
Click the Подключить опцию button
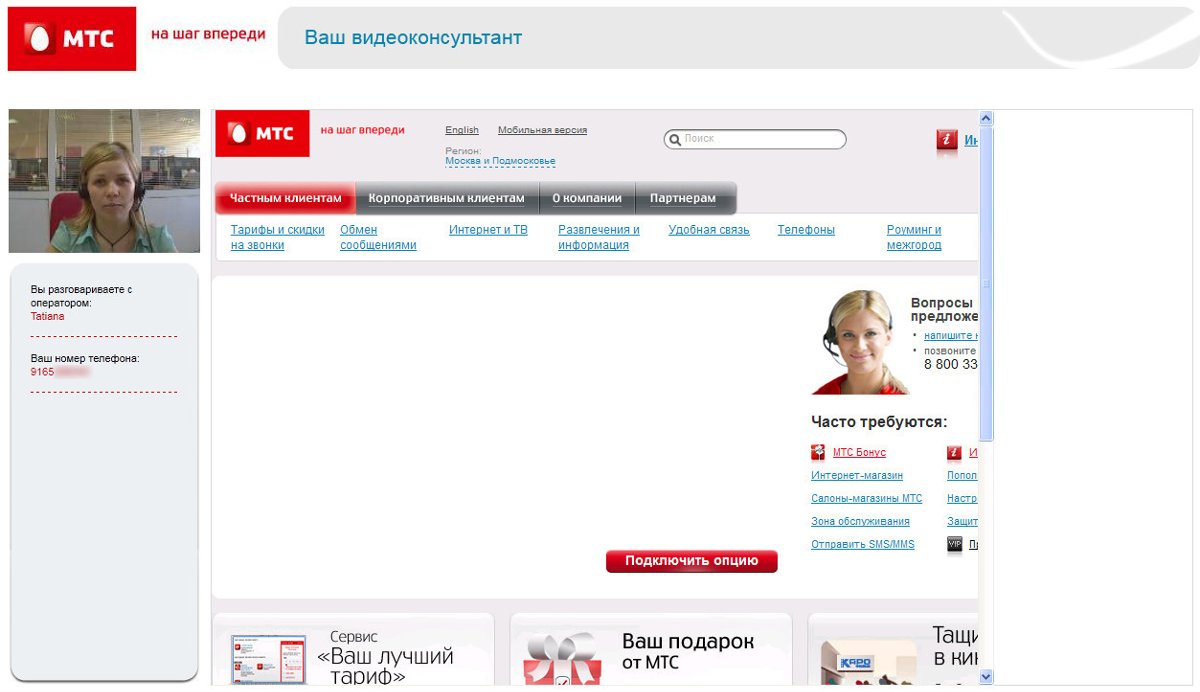coord(691,561)
